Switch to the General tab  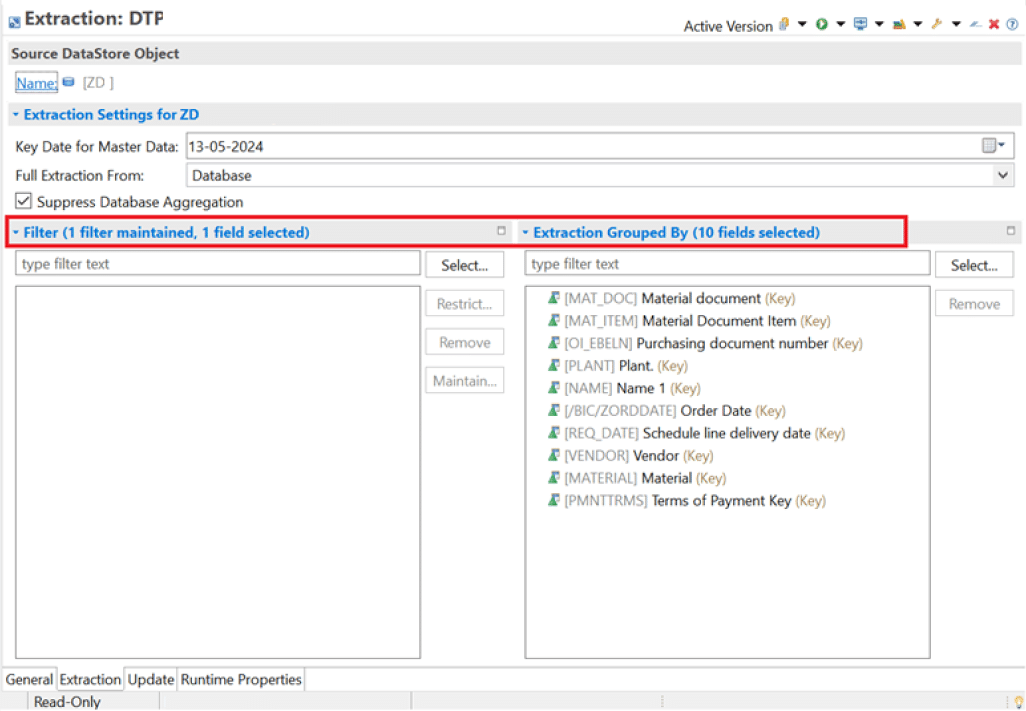[x=29, y=680]
